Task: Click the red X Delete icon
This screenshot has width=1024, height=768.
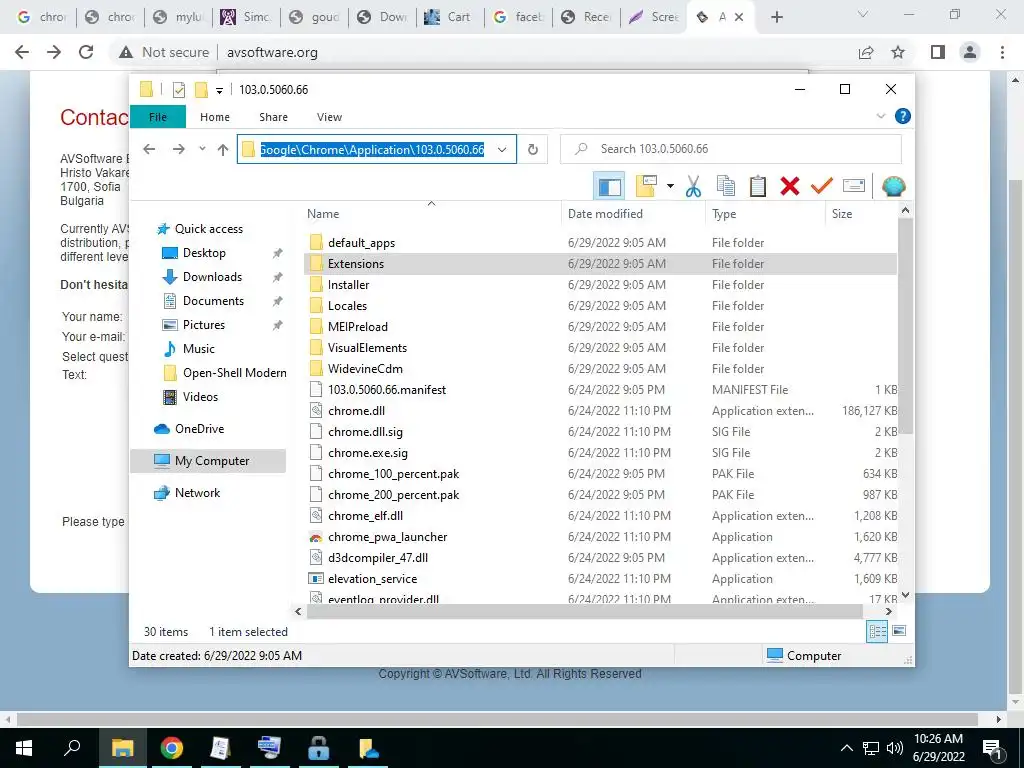Action: click(x=790, y=187)
